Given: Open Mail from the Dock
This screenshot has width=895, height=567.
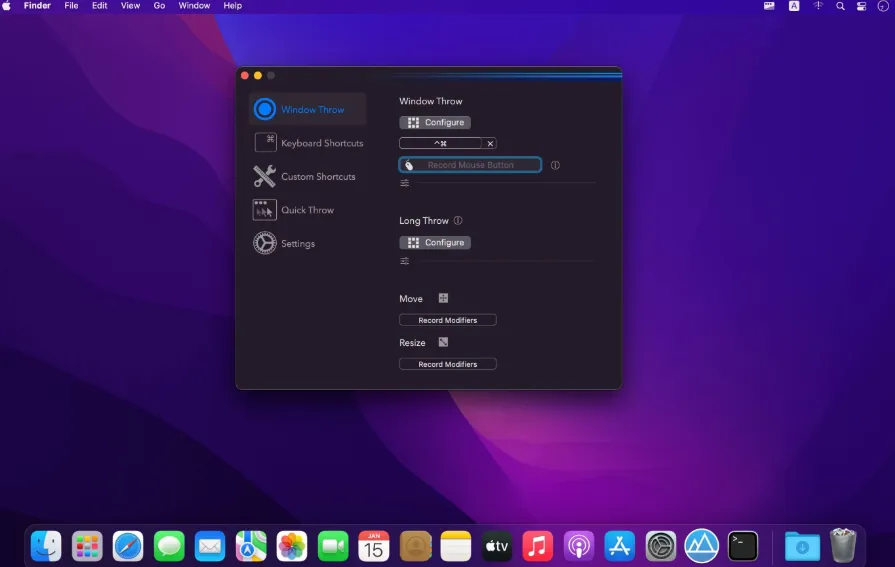Looking at the screenshot, I should tap(210, 546).
